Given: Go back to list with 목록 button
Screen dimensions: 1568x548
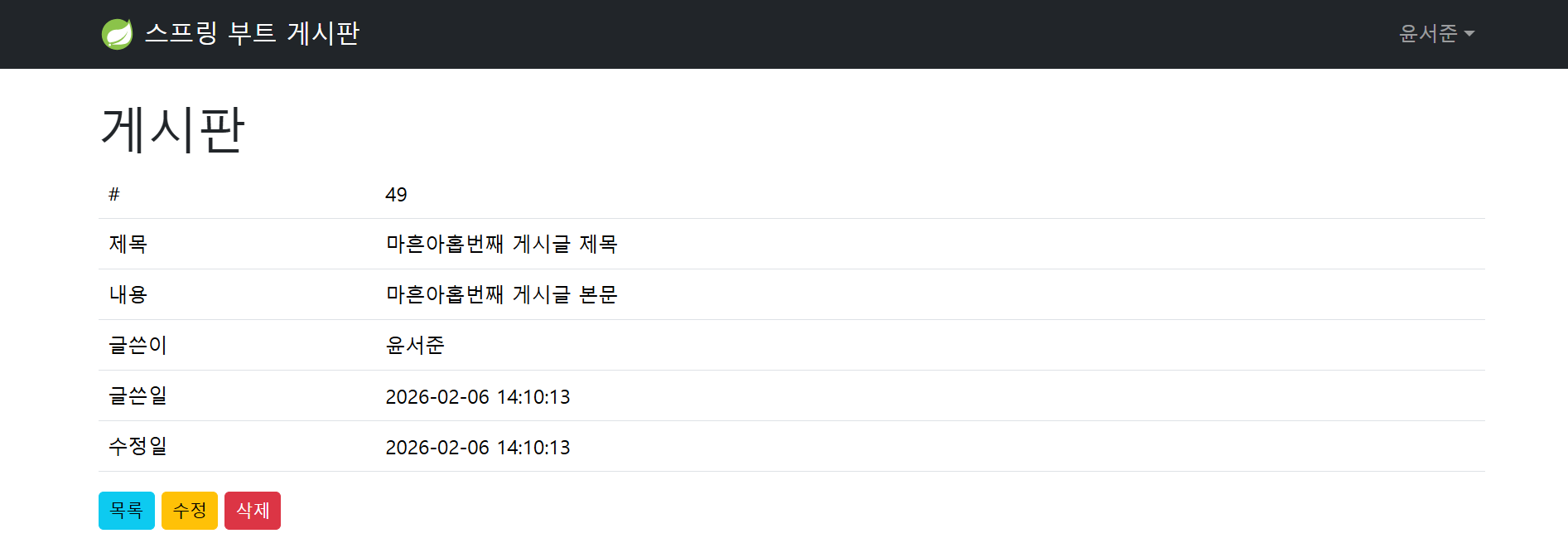Looking at the screenshot, I should point(127,511).
